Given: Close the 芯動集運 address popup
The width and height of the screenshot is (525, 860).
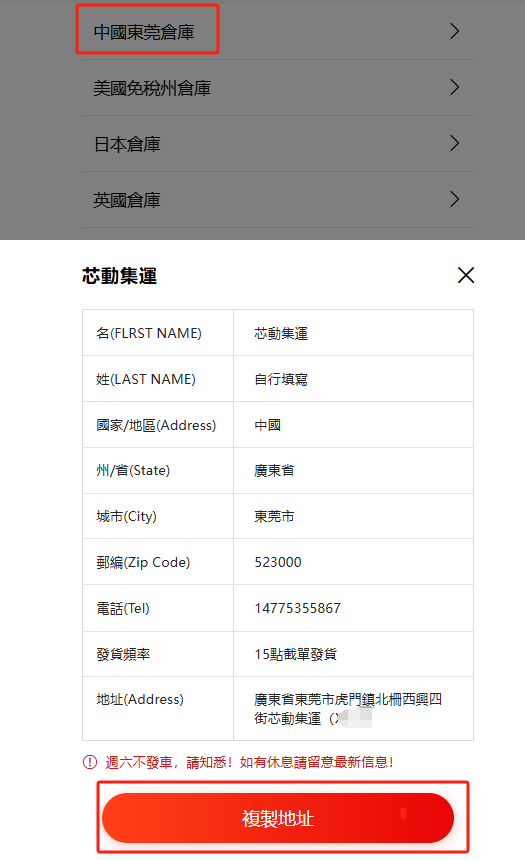Looking at the screenshot, I should coord(466,275).
